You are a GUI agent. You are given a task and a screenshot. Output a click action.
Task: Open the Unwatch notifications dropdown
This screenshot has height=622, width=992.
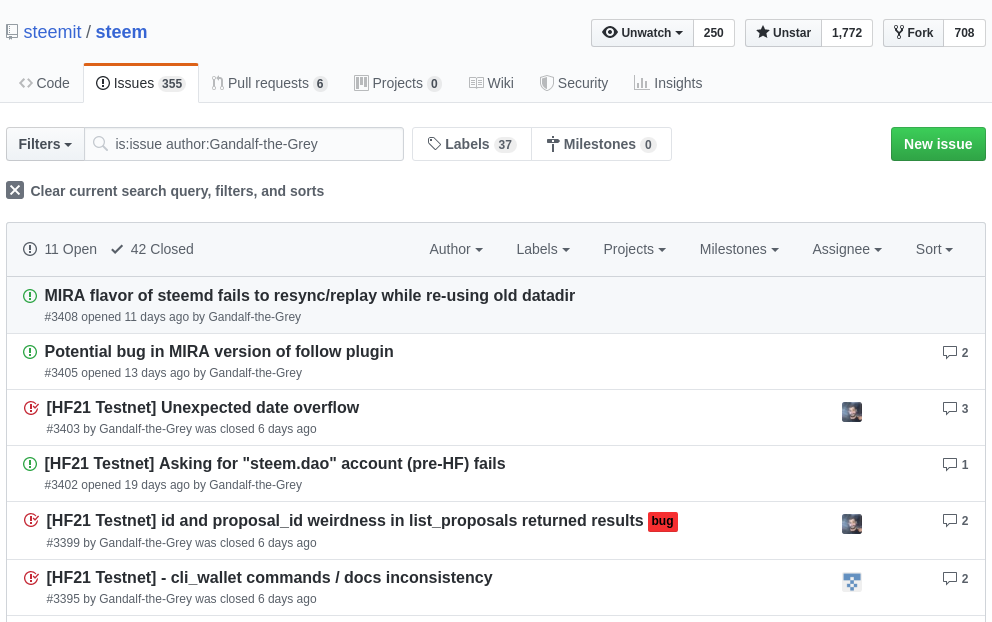click(x=642, y=33)
